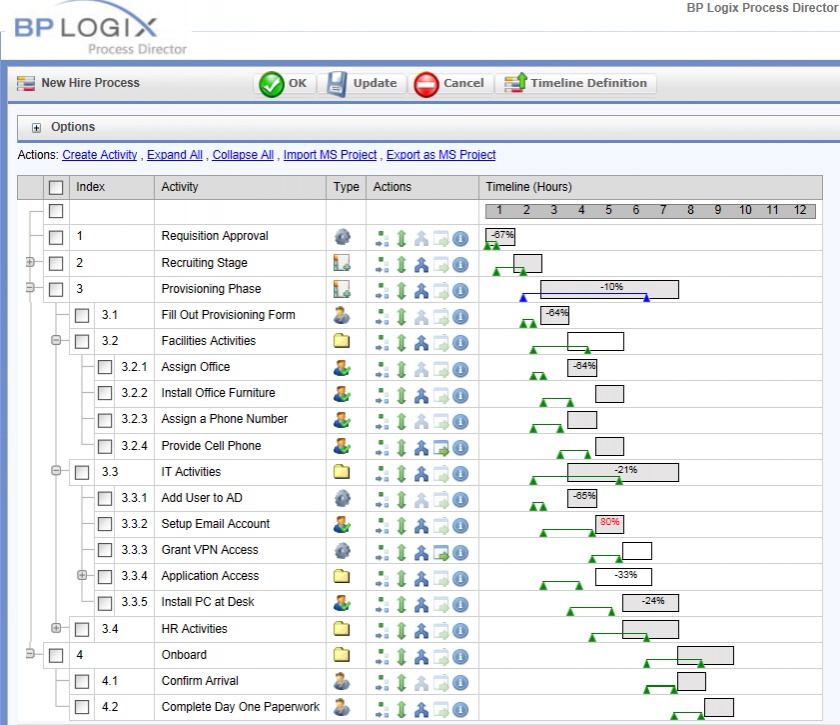Viewport: 840px width, 725px height.
Task: Click the Update button
Action: [362, 84]
